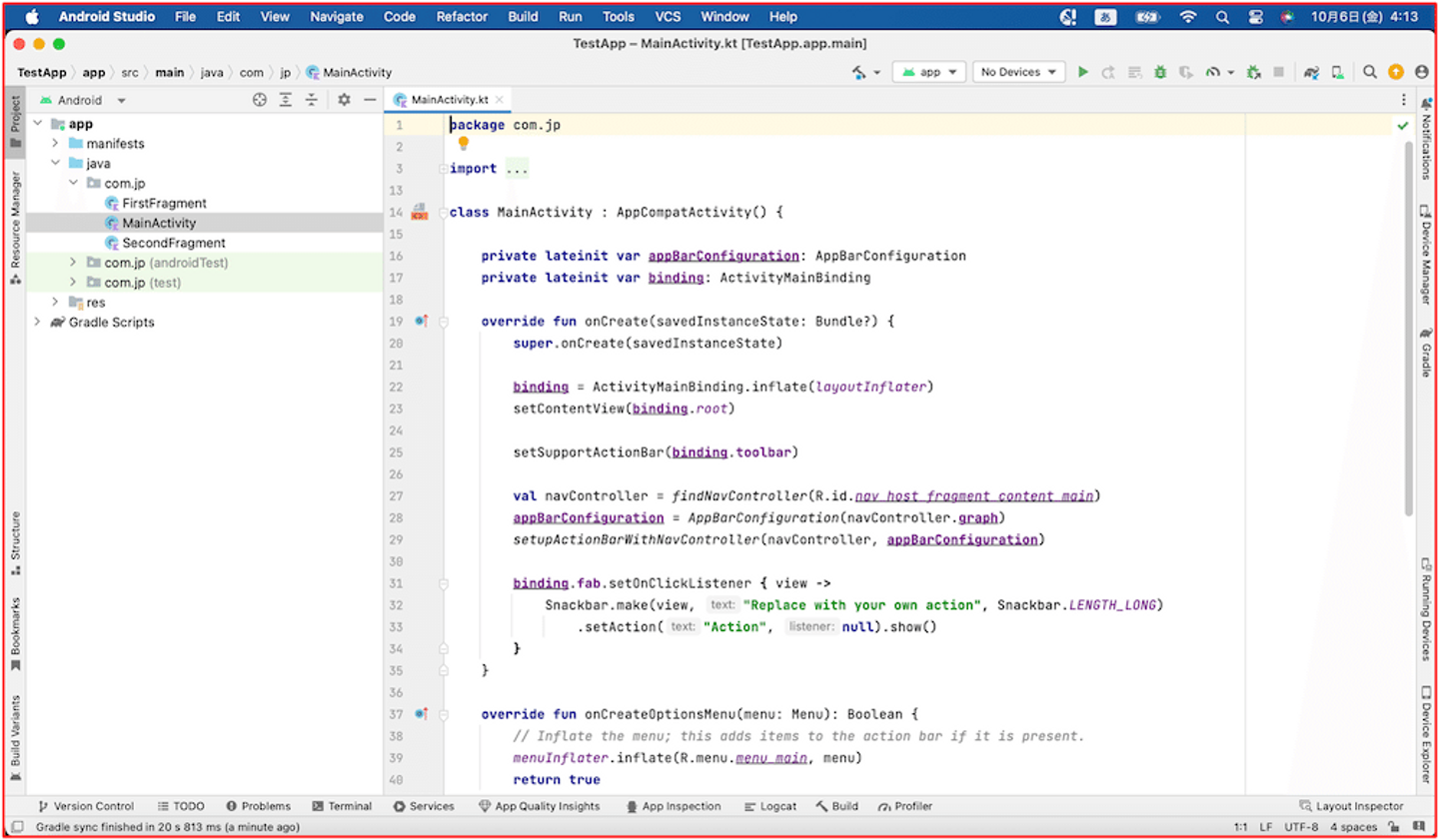Screen dimensions: 1439x840
Task: Open Device Manager from the top toolbar
Action: point(1337,72)
